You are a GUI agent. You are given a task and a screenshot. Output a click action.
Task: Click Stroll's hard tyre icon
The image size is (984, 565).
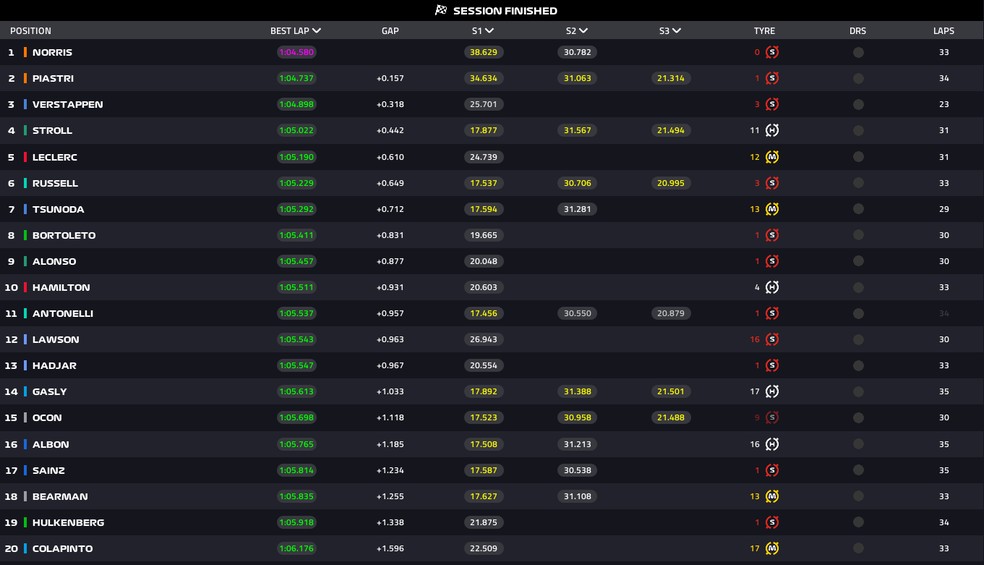772,130
